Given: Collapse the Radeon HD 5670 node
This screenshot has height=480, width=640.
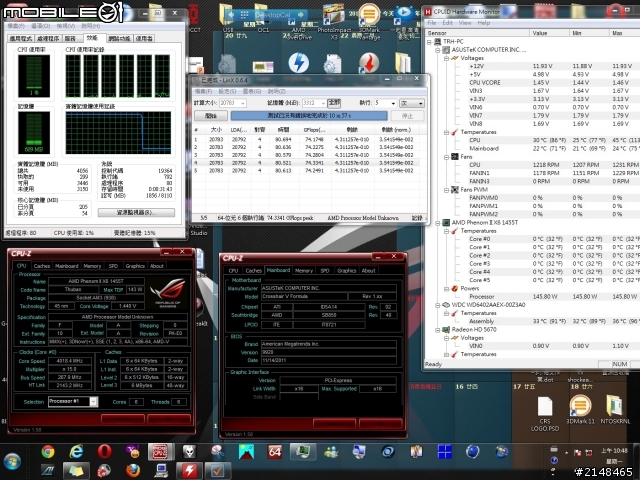Looking at the screenshot, I should coord(438,330).
